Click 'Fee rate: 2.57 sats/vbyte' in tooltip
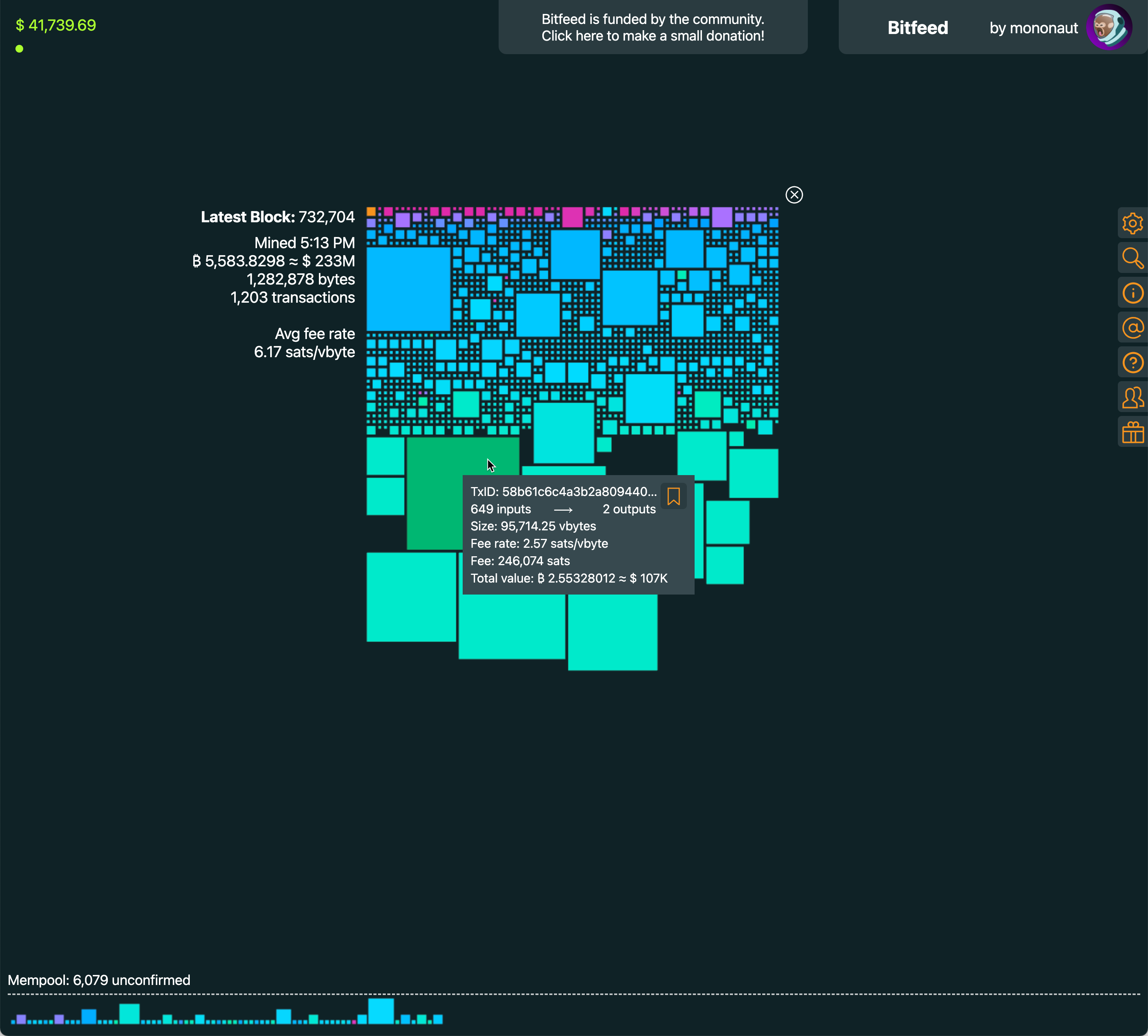 click(x=539, y=544)
